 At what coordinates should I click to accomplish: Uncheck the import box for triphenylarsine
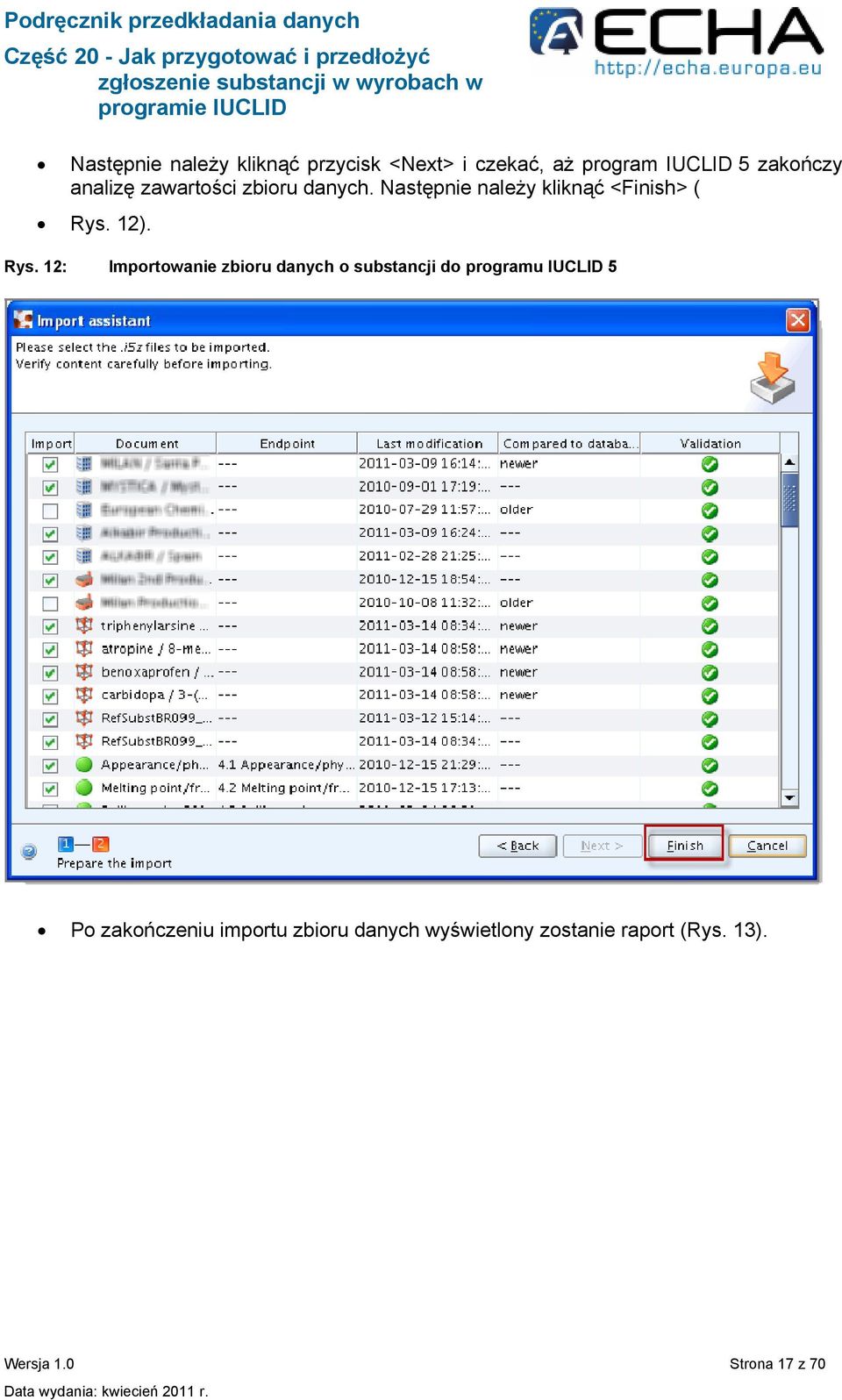(x=50, y=626)
